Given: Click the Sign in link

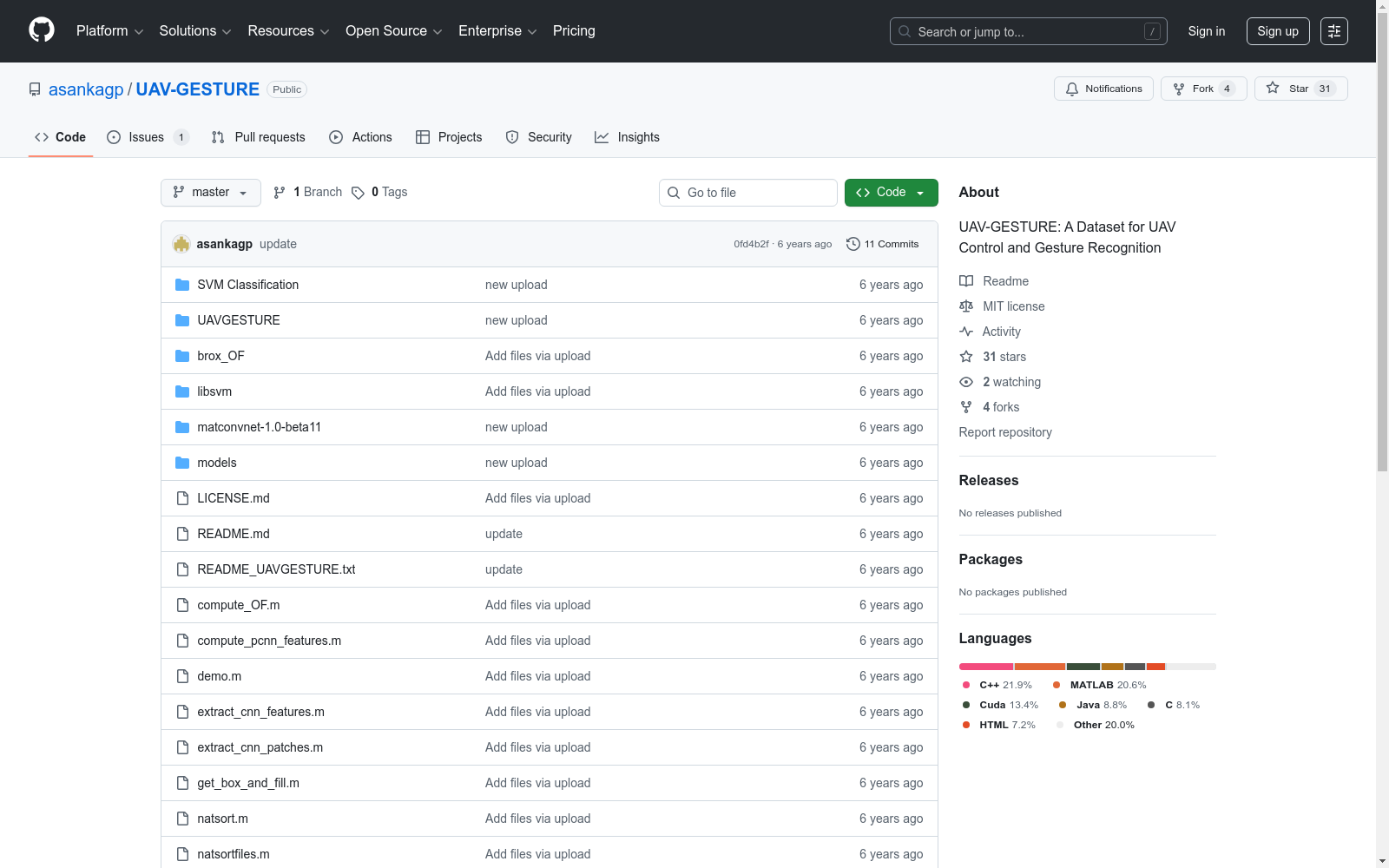Looking at the screenshot, I should pyautogui.click(x=1207, y=31).
